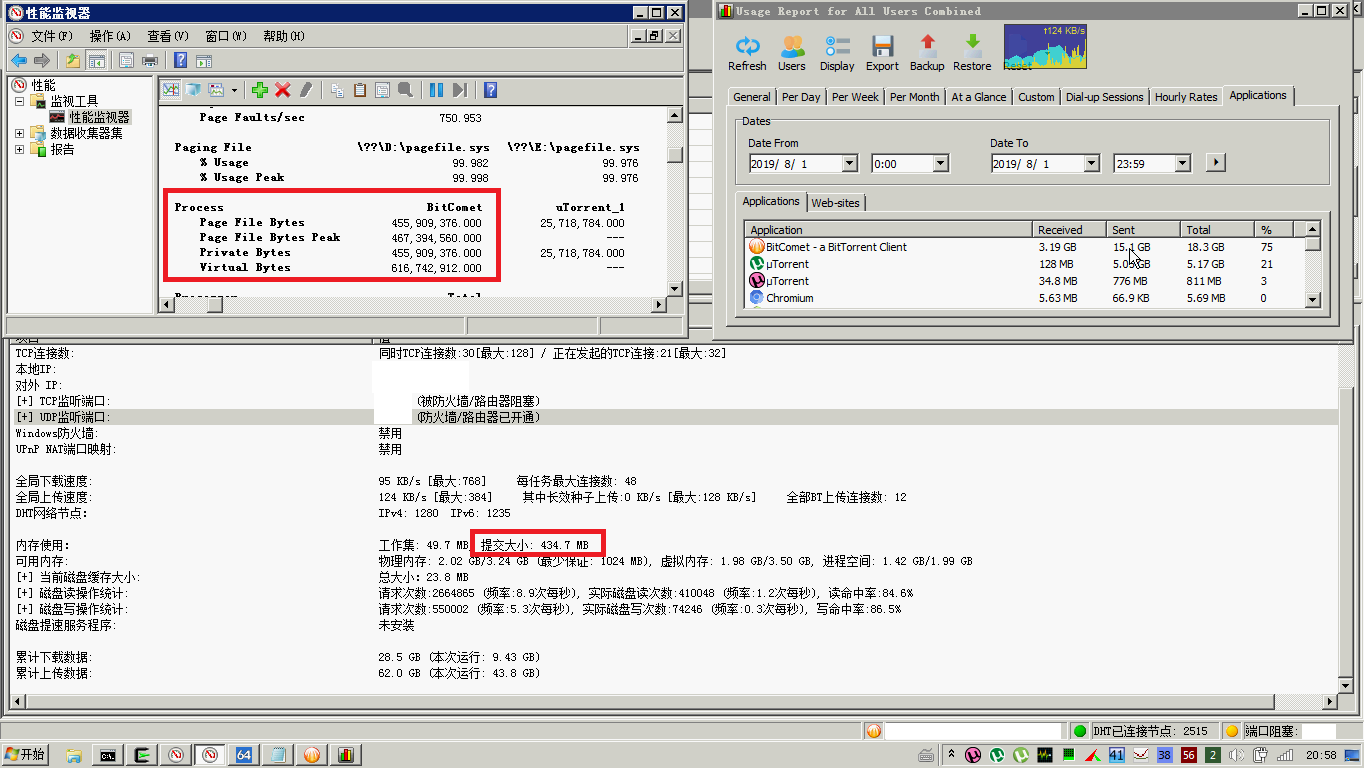This screenshot has height=768, width=1364.
Task: Open the 查看(V) menu
Action: tap(167, 36)
